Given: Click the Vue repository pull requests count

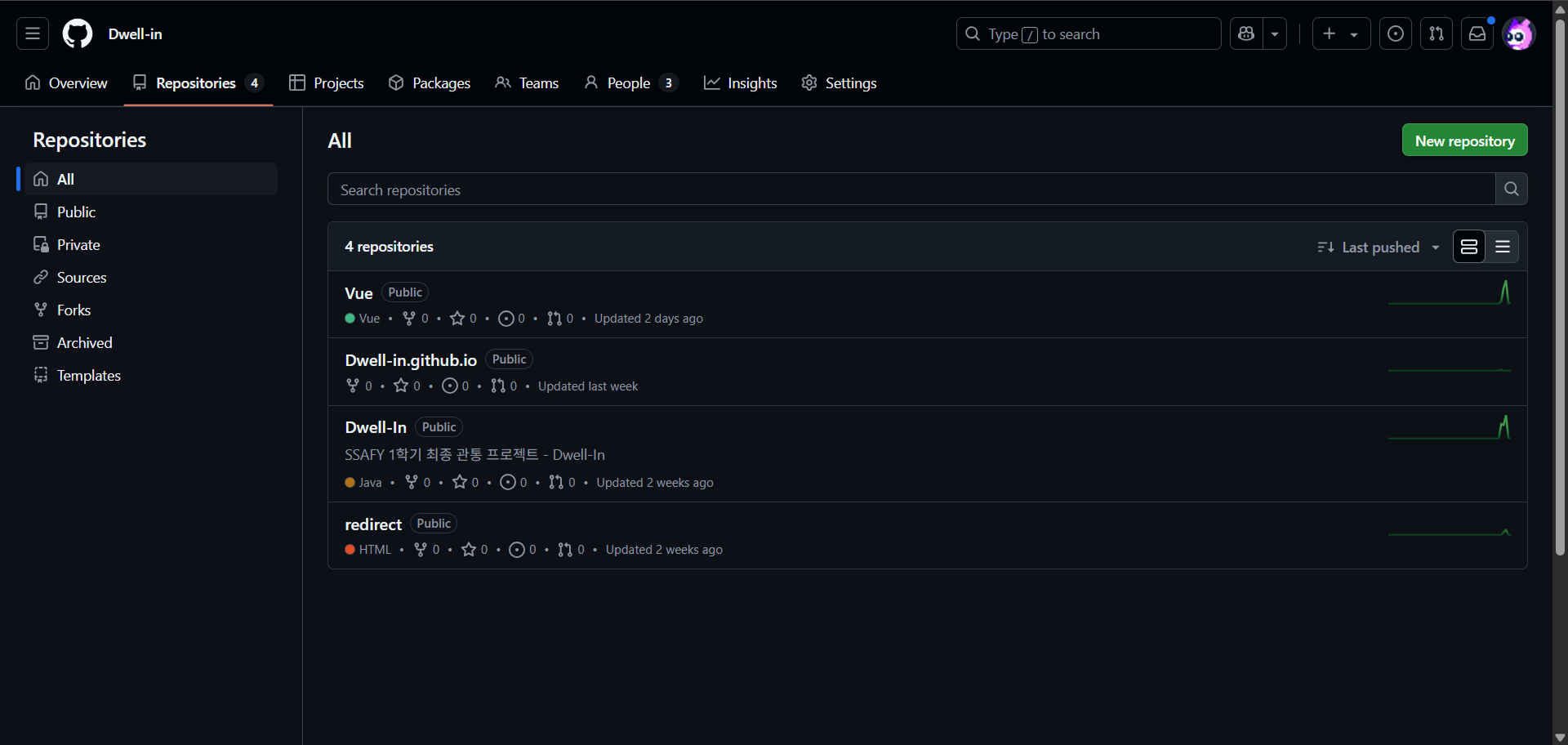Looking at the screenshot, I should tap(560, 319).
